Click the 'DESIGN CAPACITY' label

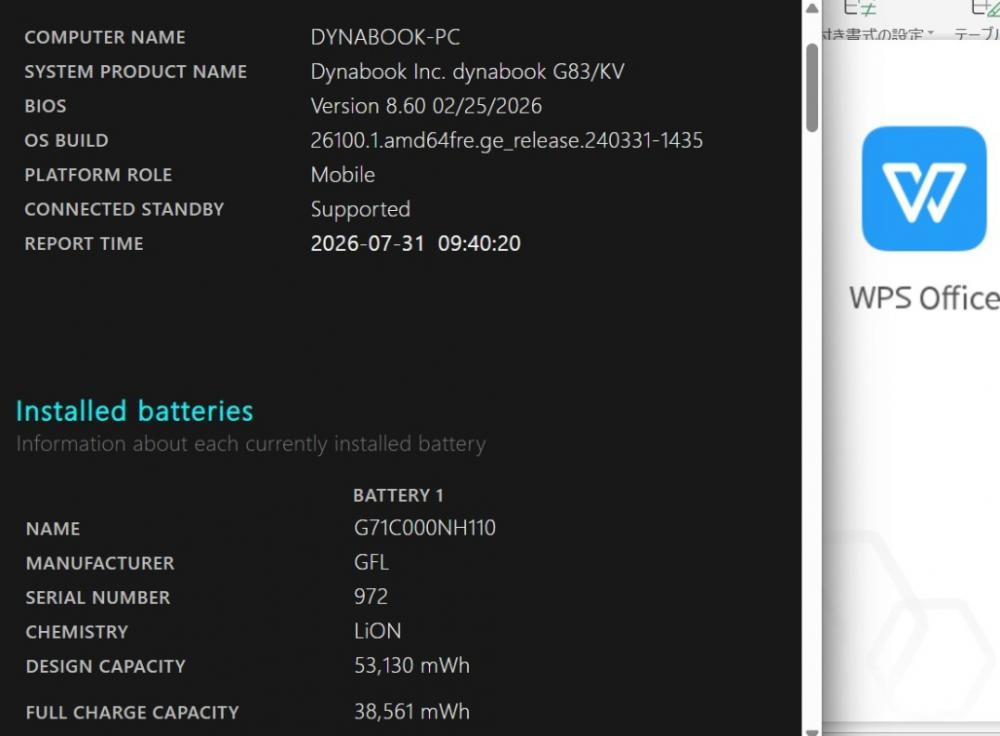[106, 667]
